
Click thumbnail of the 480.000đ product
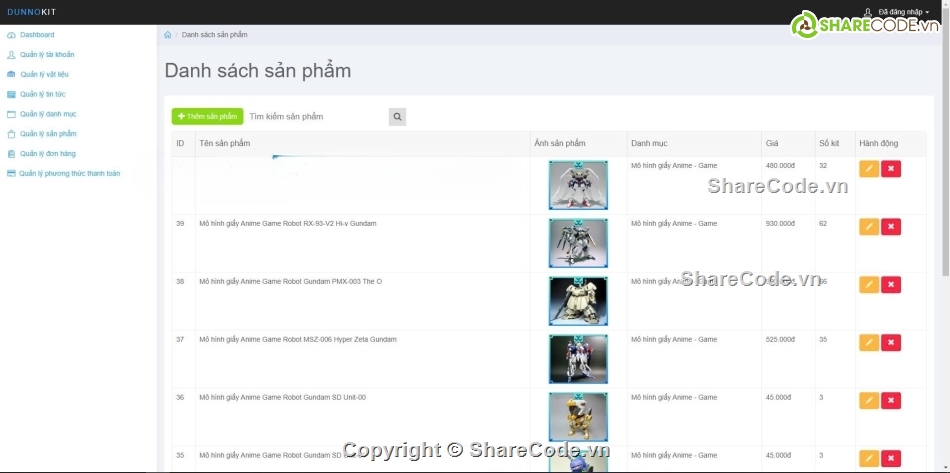578,185
